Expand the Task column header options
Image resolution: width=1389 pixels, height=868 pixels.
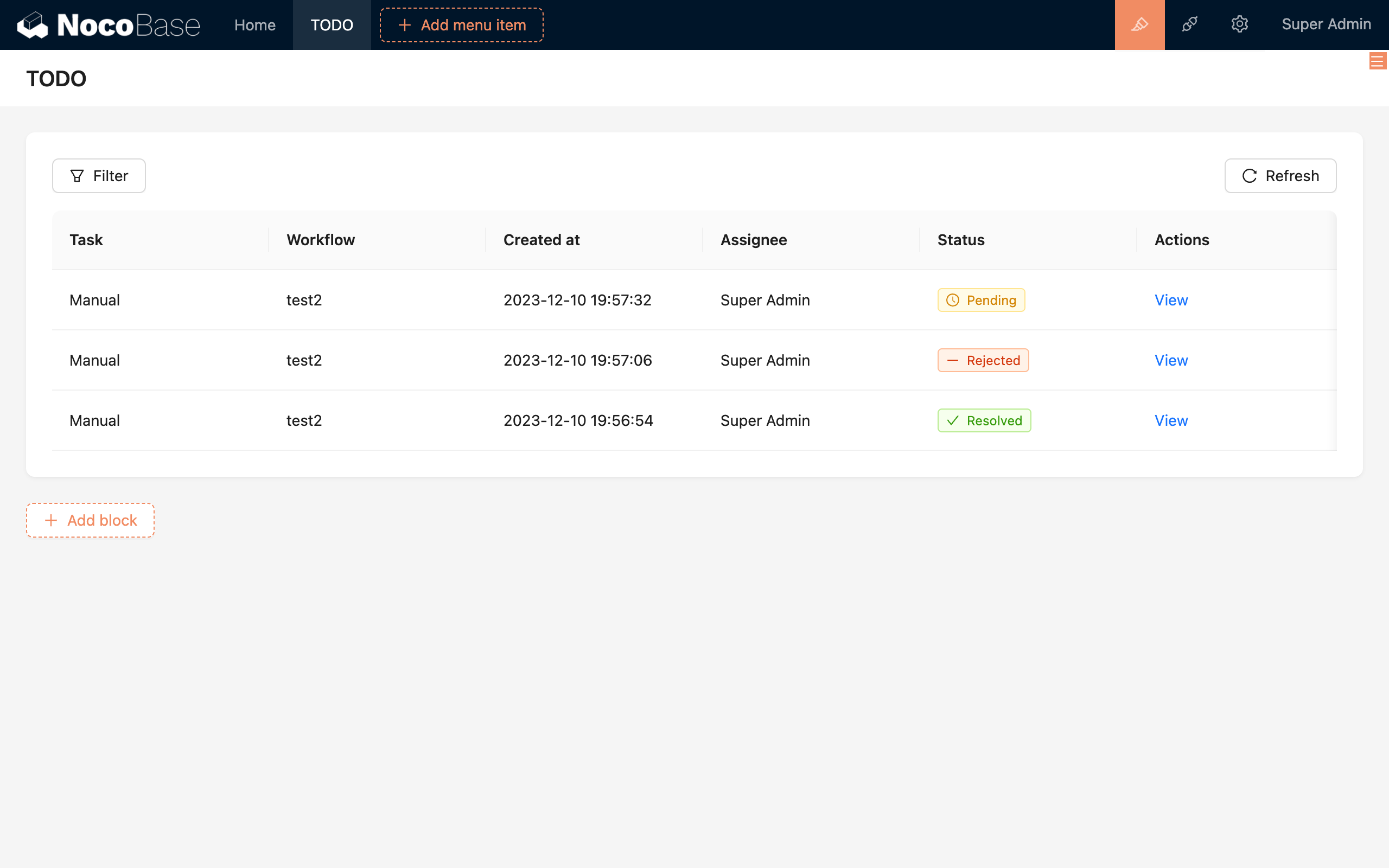click(86, 240)
